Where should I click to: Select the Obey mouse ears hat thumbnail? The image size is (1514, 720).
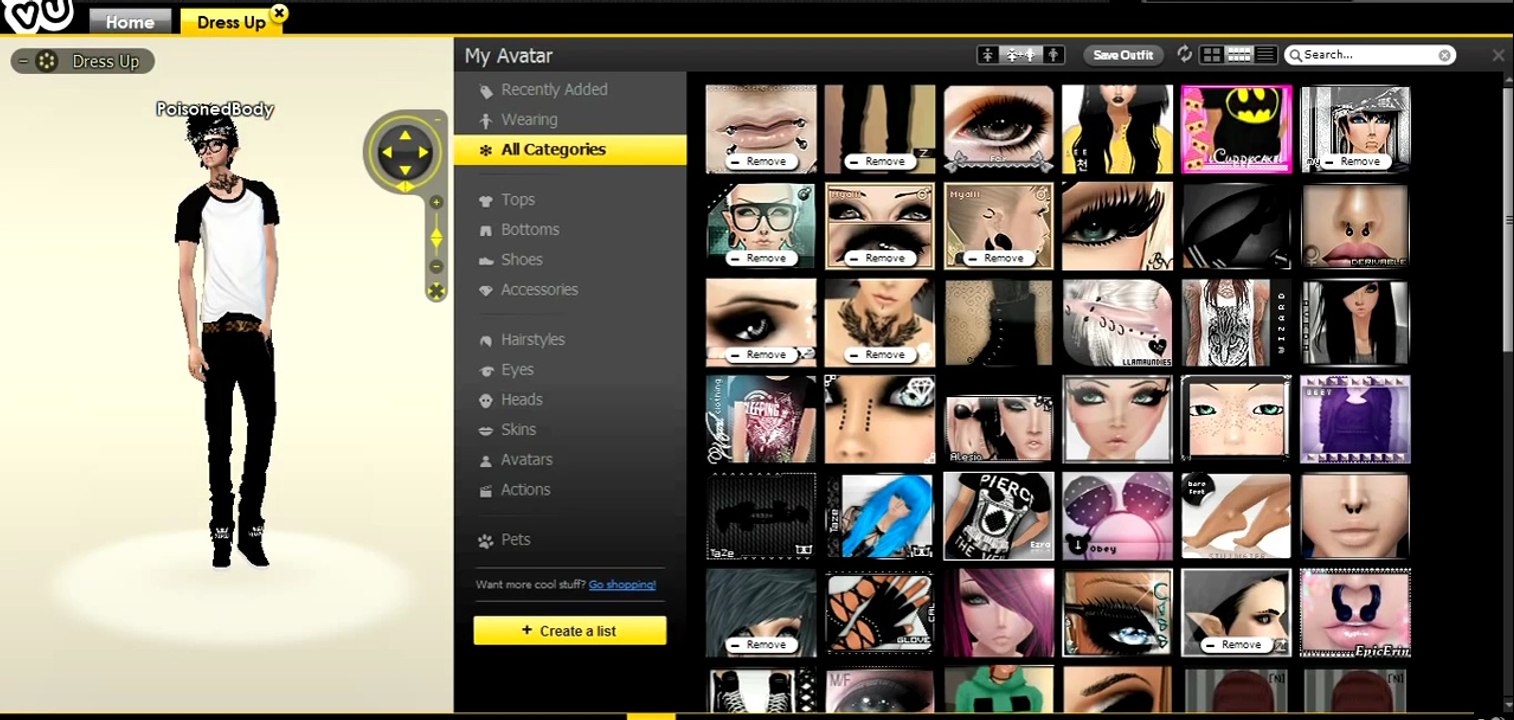tap(1117, 516)
